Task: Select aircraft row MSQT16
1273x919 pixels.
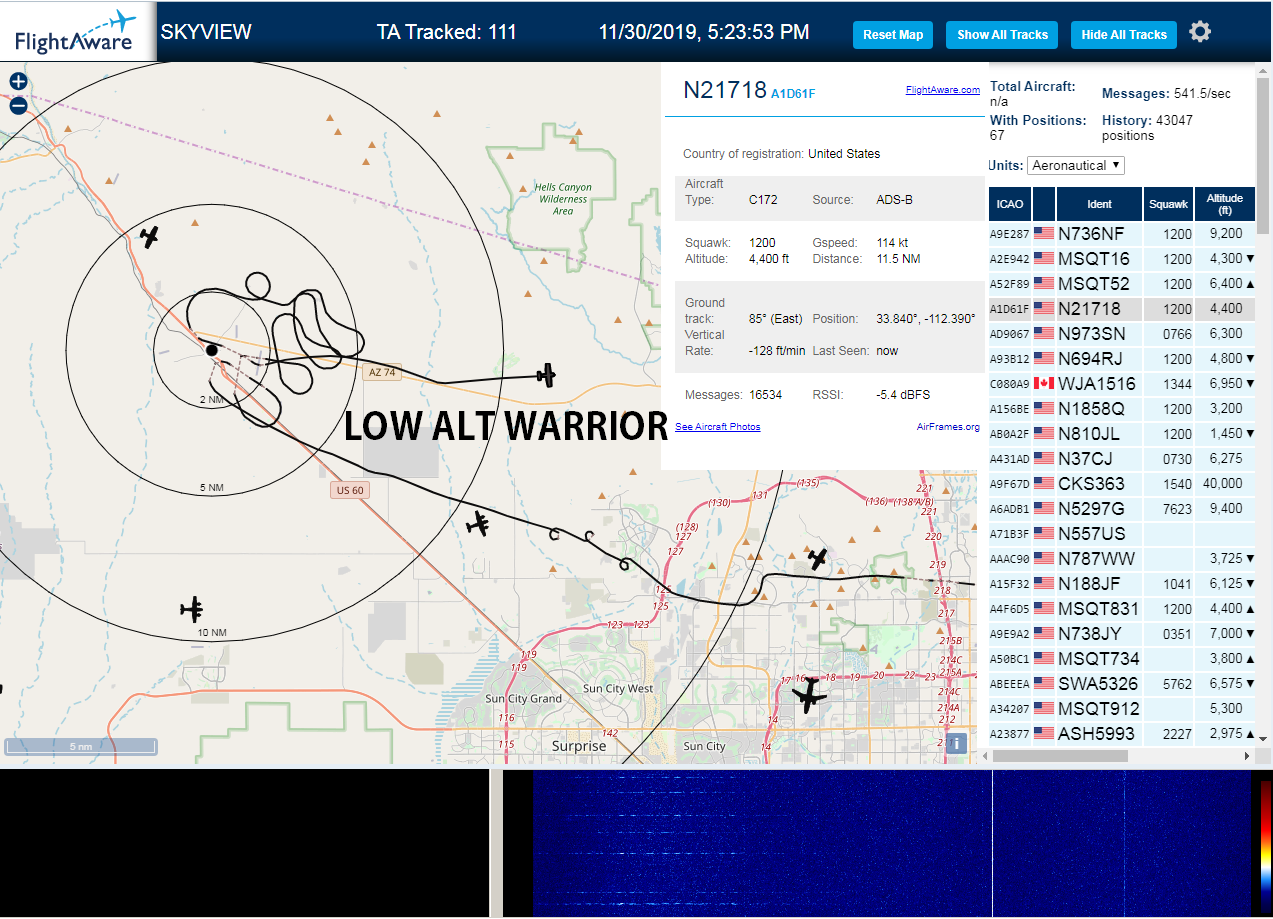Action: pos(1121,258)
